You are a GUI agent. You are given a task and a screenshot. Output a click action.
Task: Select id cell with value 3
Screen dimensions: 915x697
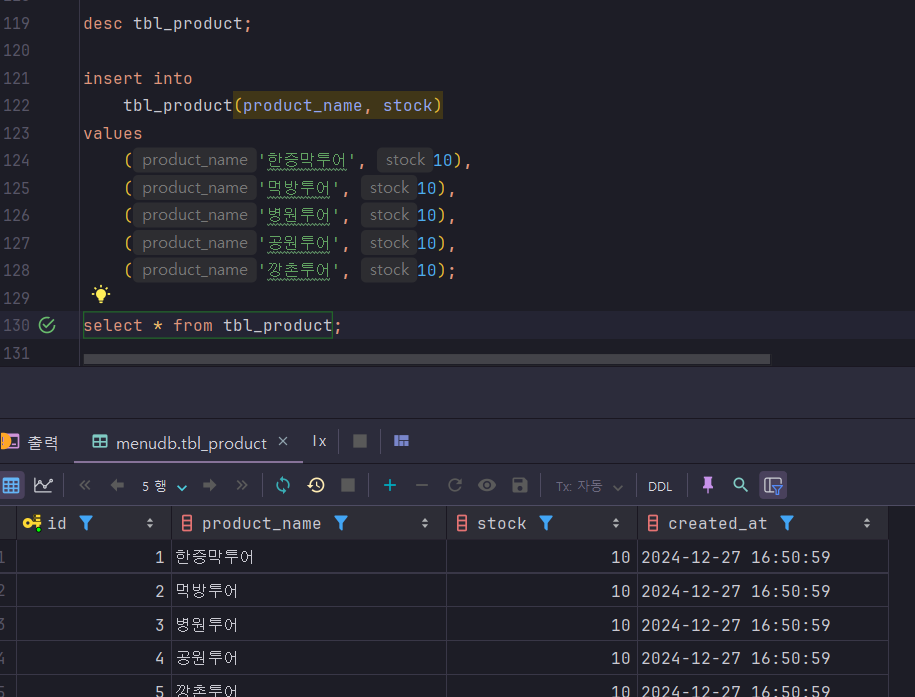click(94, 625)
